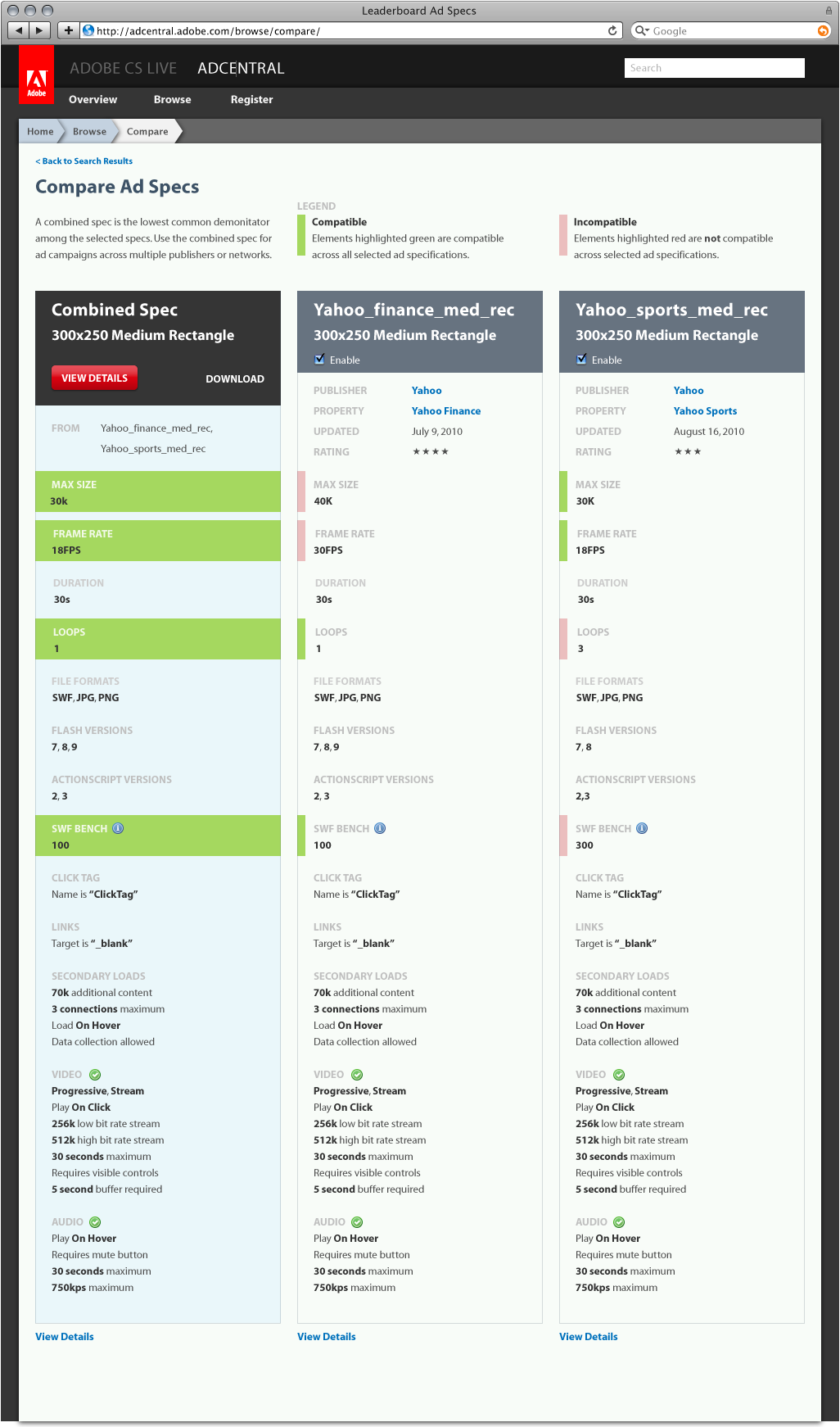Go to the Register menu item

251,99
